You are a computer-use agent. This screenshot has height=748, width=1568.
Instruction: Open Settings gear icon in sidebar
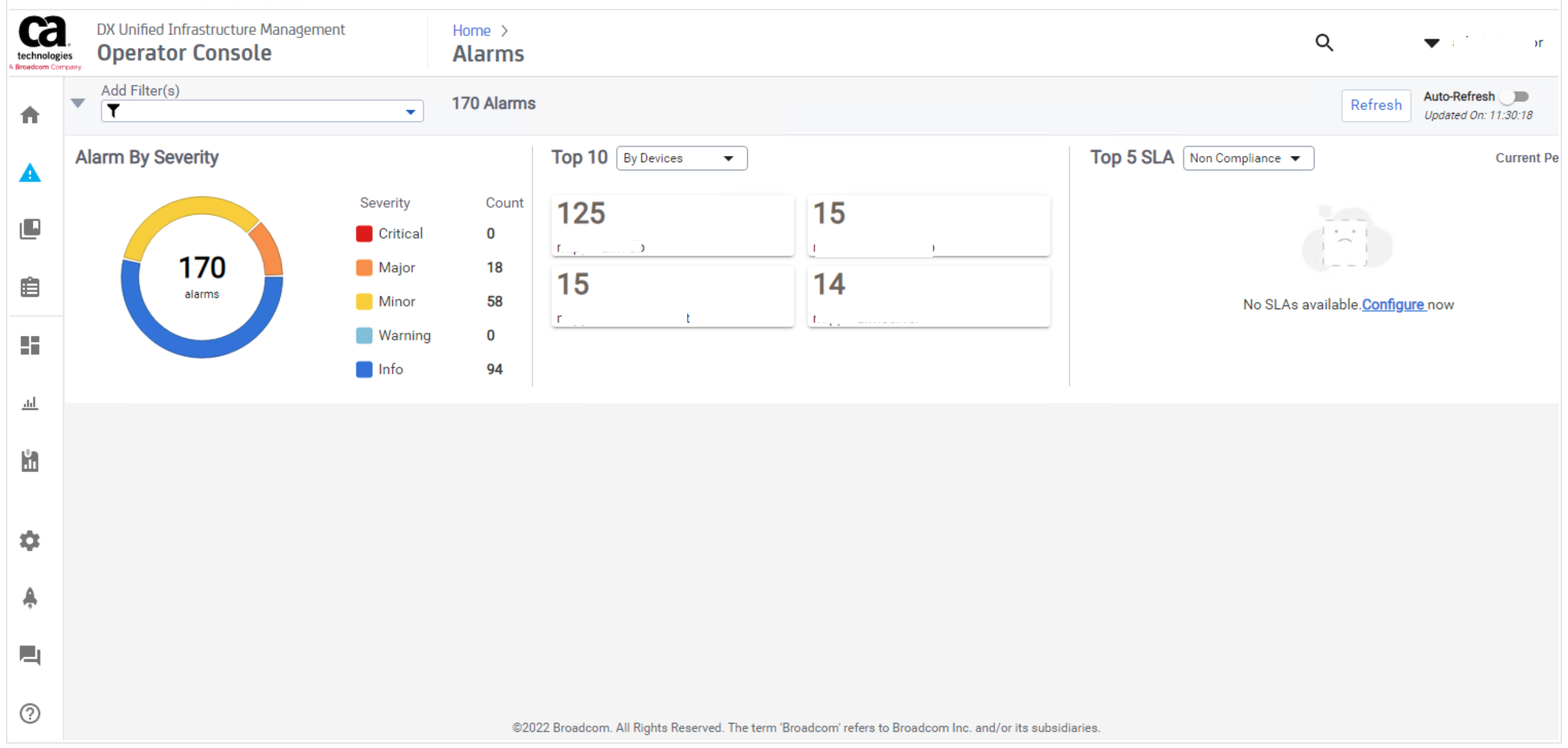[x=30, y=541]
